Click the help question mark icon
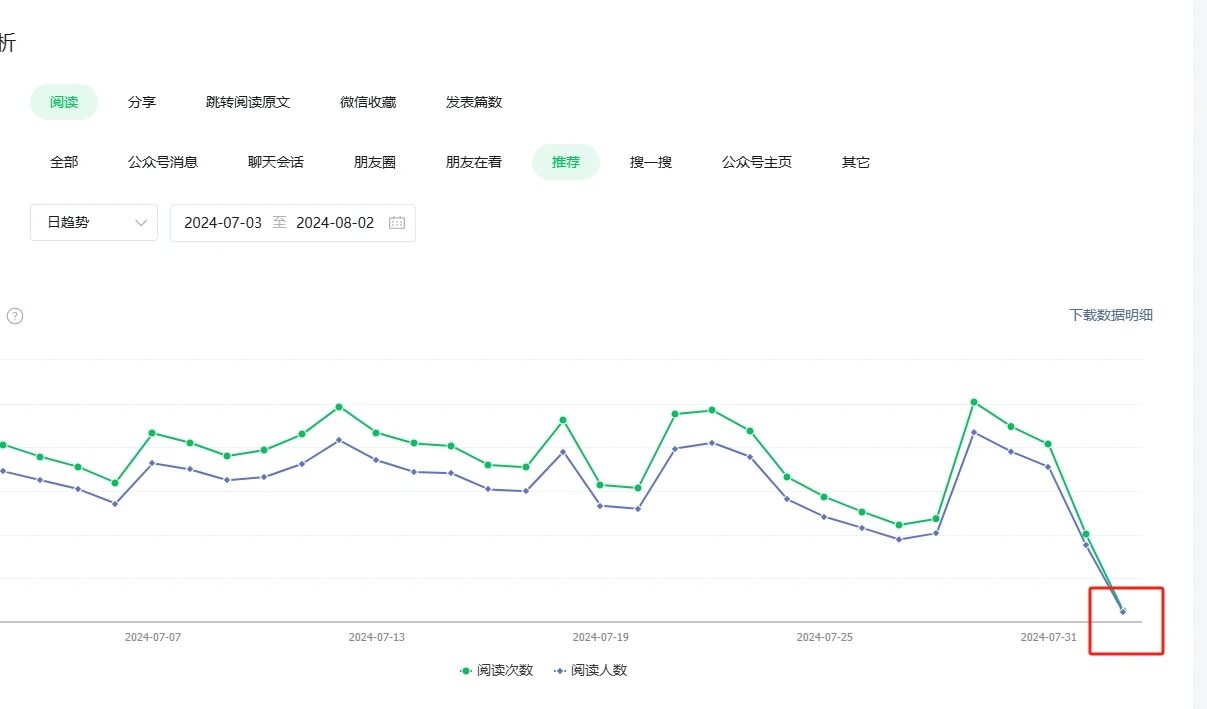 click(x=15, y=316)
